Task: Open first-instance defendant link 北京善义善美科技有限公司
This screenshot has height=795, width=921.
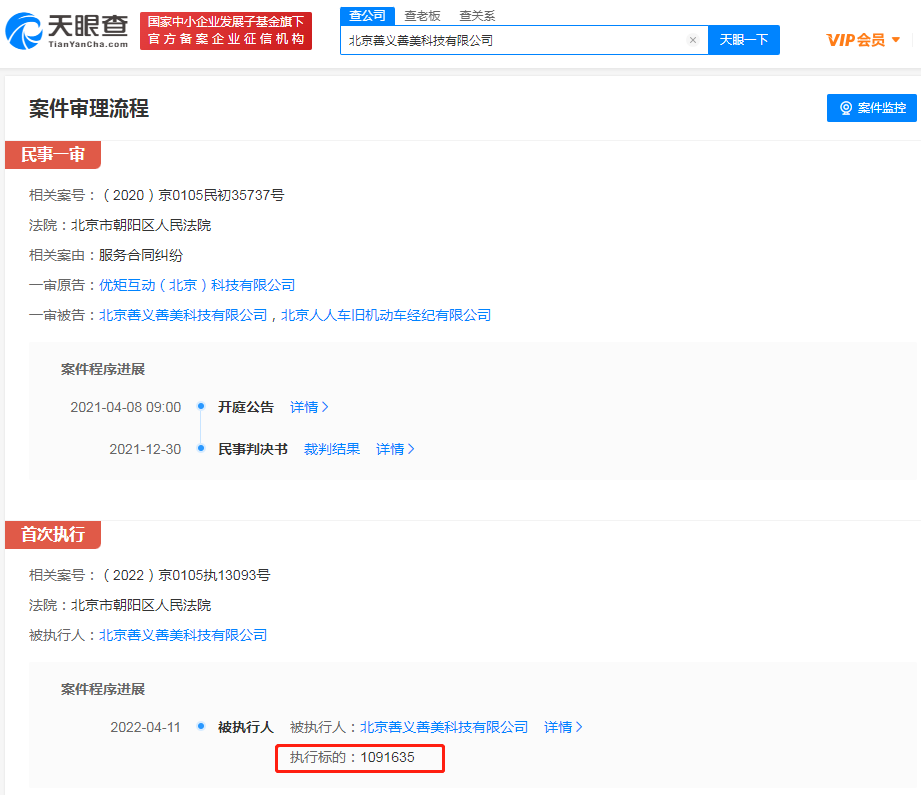Action: 182,315
